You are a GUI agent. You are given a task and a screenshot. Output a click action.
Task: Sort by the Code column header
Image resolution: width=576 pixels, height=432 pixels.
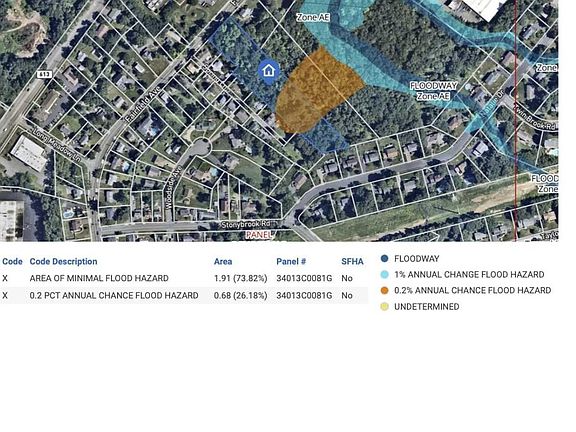point(12,262)
